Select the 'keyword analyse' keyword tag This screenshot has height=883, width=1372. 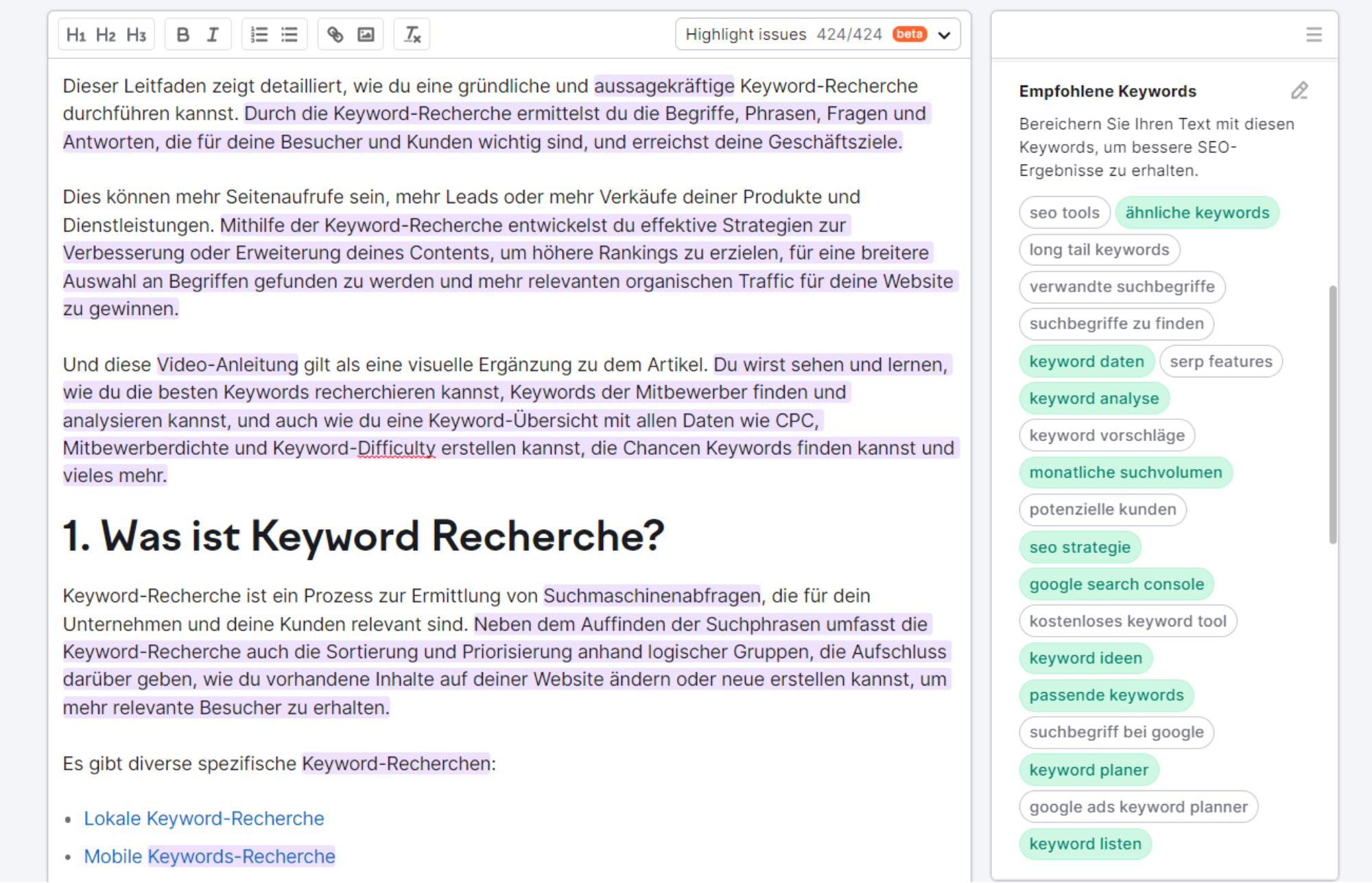1093,397
